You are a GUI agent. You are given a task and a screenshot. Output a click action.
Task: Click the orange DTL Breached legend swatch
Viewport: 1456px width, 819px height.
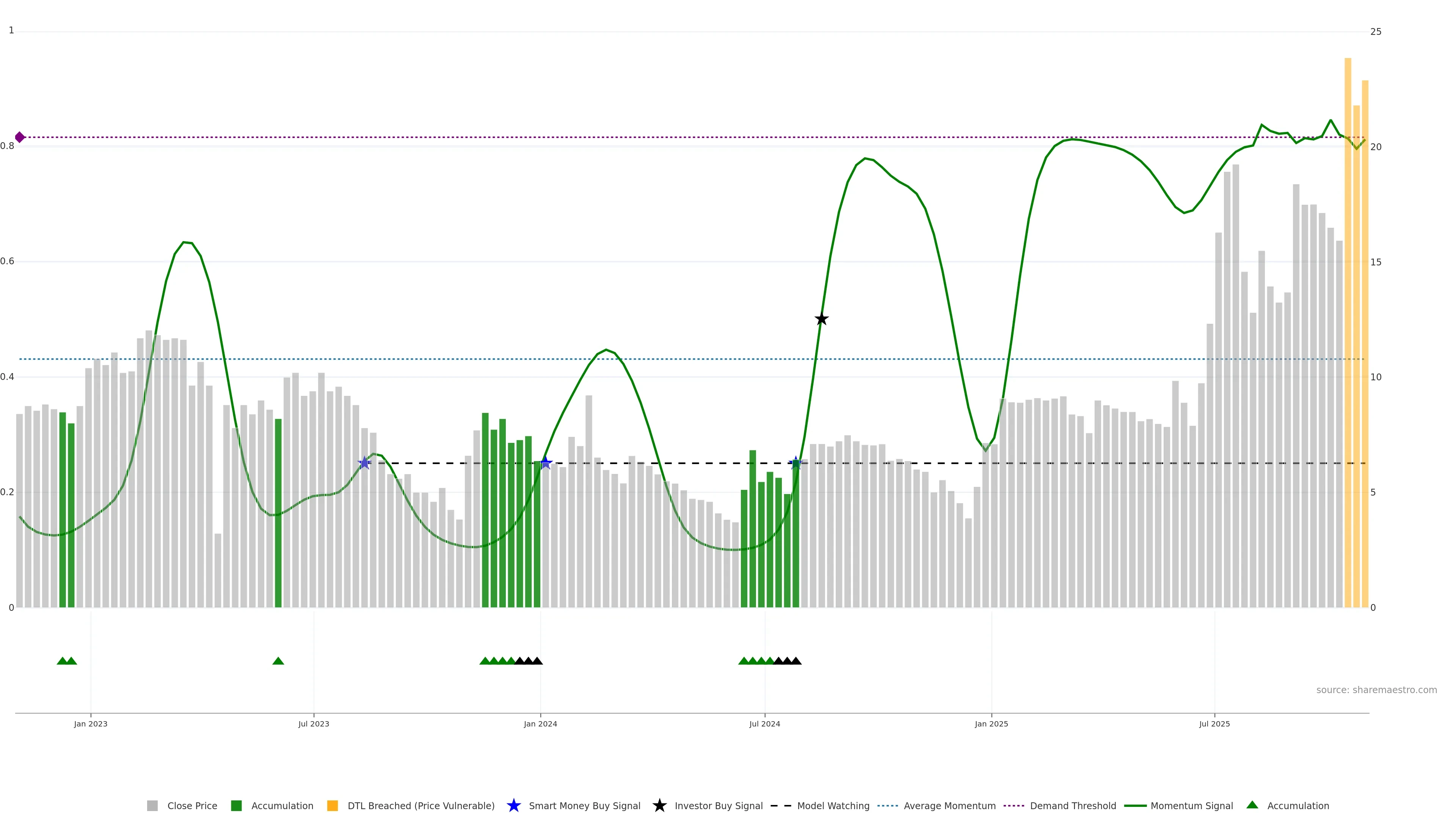pyautogui.click(x=333, y=805)
